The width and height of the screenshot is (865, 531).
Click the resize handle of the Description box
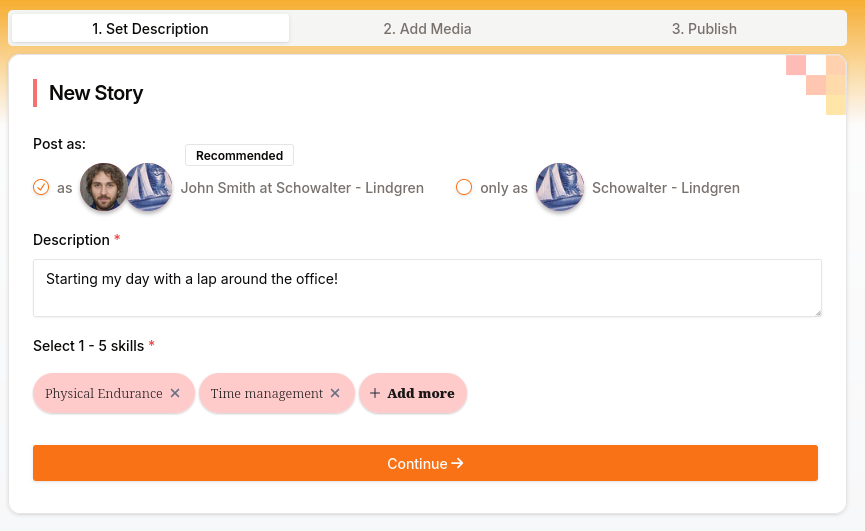pos(816,312)
